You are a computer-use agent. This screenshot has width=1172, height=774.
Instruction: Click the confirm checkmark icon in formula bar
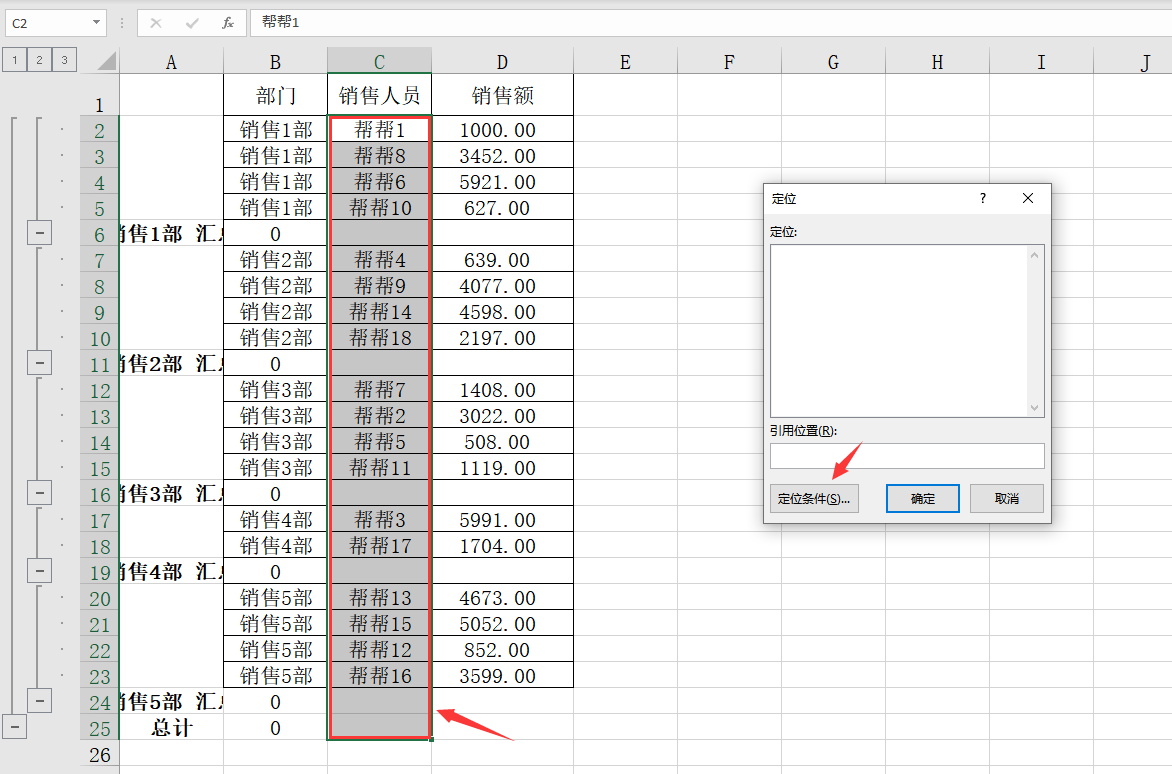click(x=192, y=23)
